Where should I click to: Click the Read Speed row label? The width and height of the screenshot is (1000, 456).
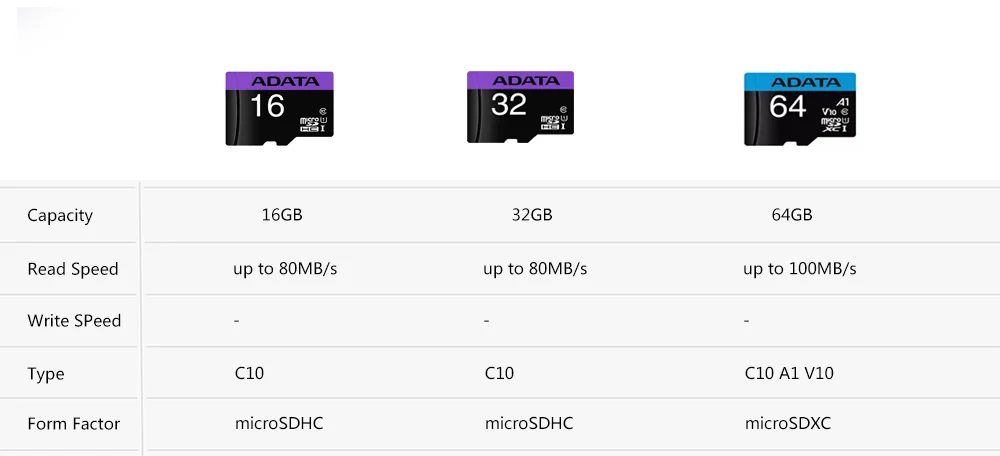point(73,269)
